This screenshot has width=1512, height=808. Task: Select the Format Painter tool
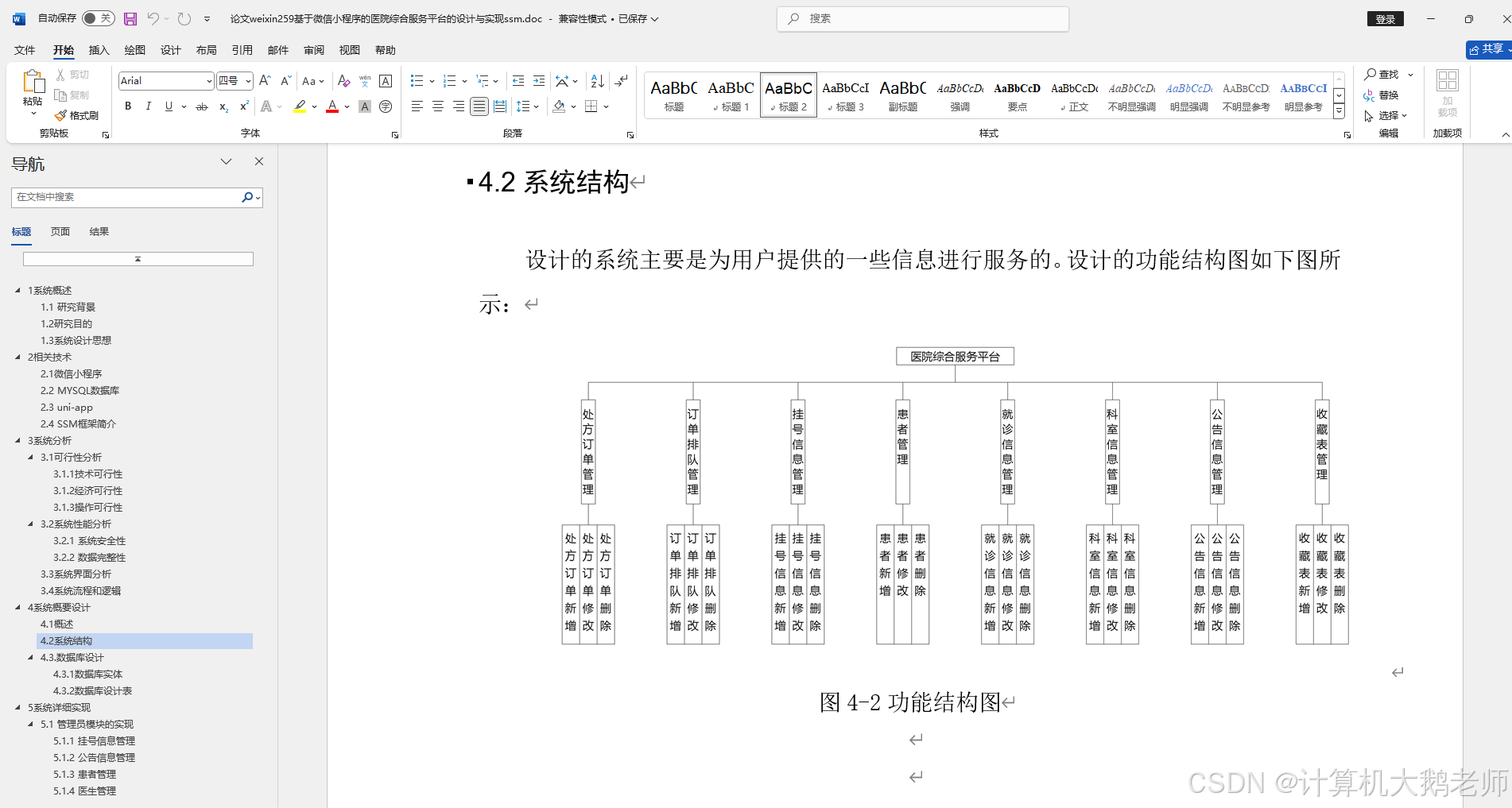76,115
